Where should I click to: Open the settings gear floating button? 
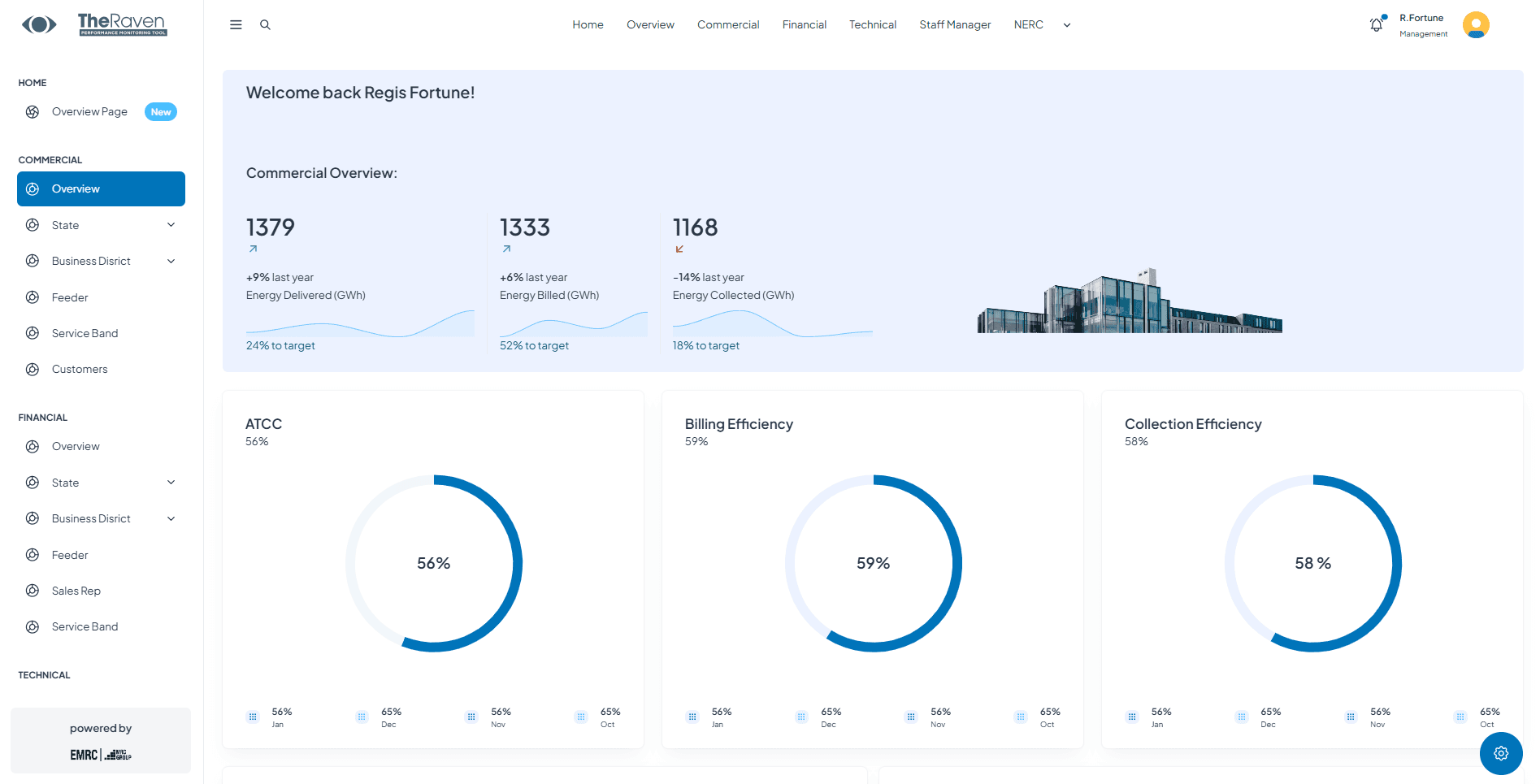pyautogui.click(x=1501, y=754)
